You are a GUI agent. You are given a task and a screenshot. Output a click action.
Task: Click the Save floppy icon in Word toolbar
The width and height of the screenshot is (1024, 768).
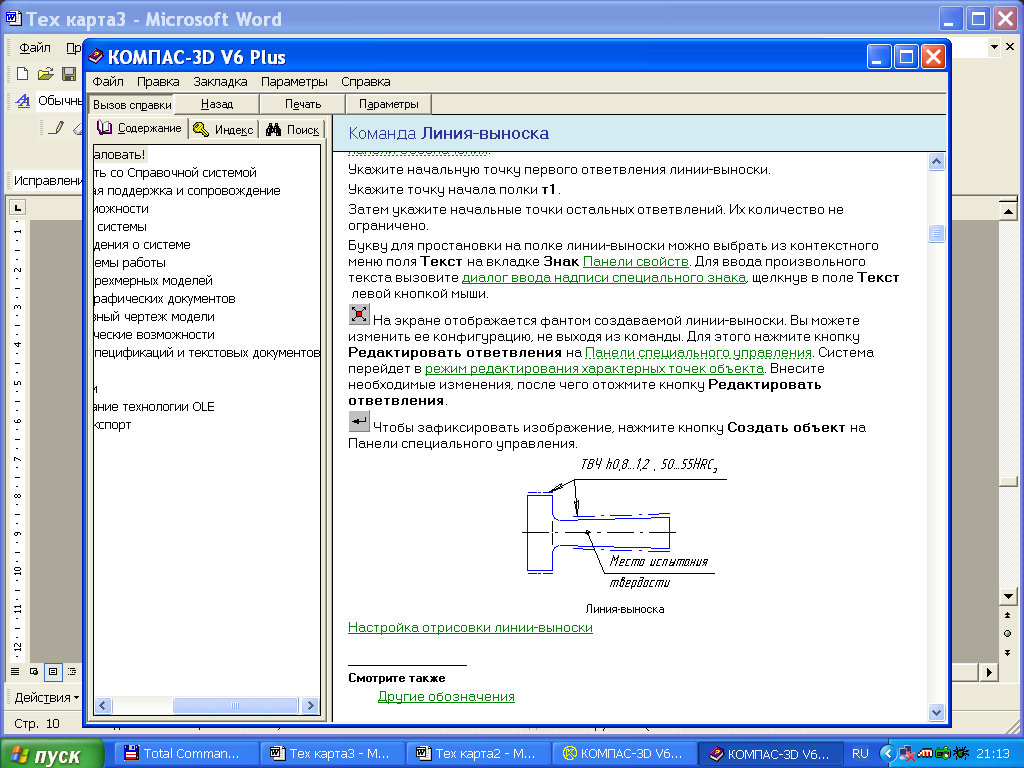coord(69,74)
